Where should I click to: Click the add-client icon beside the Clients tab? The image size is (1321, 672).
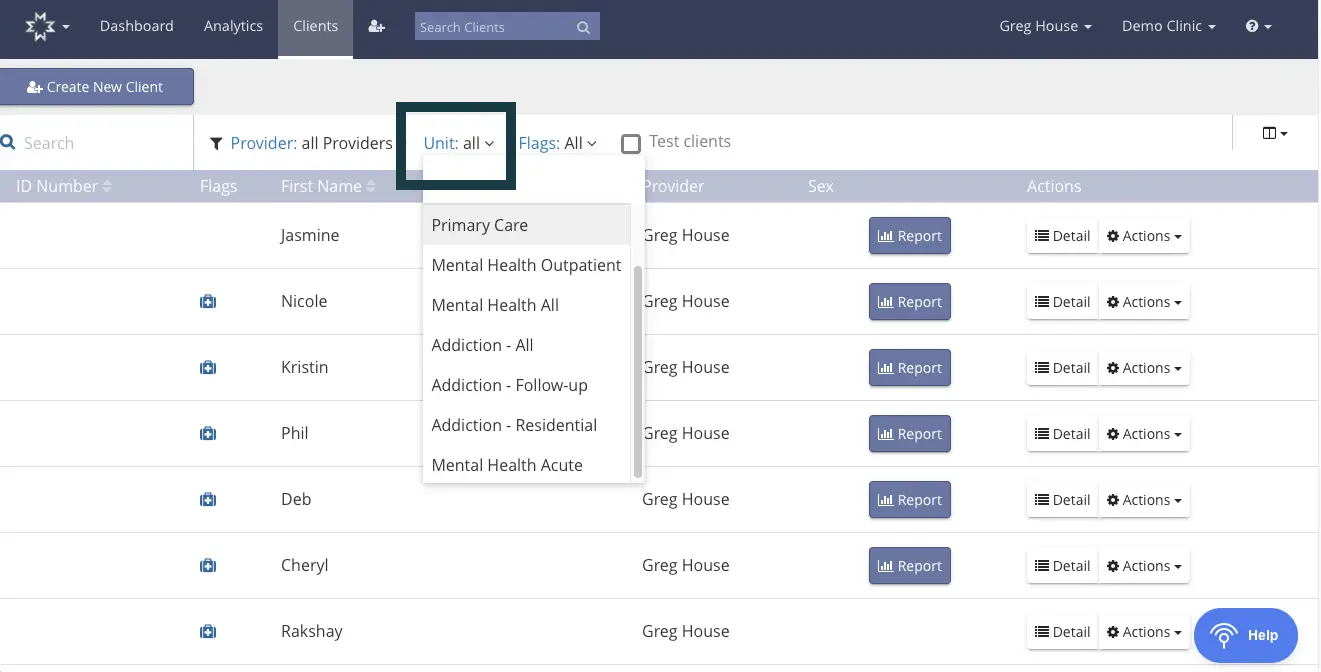click(x=376, y=27)
